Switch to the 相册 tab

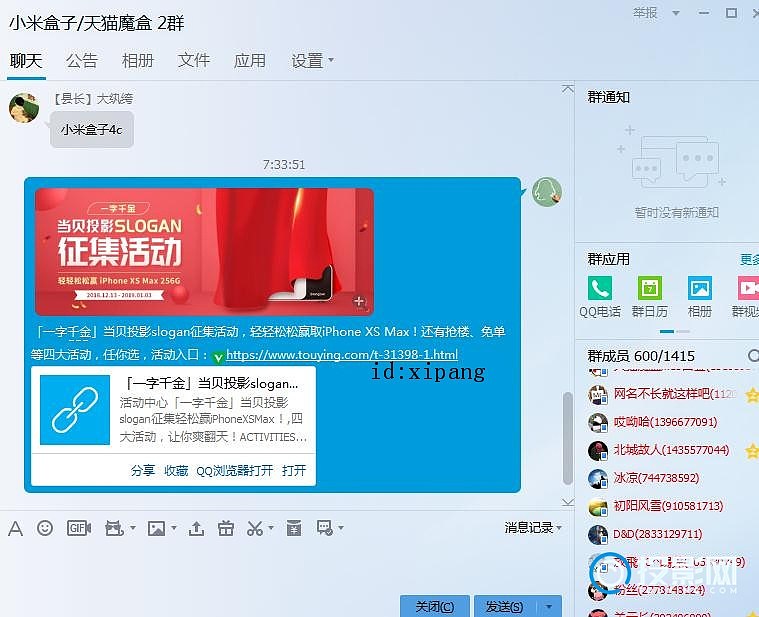pos(138,61)
